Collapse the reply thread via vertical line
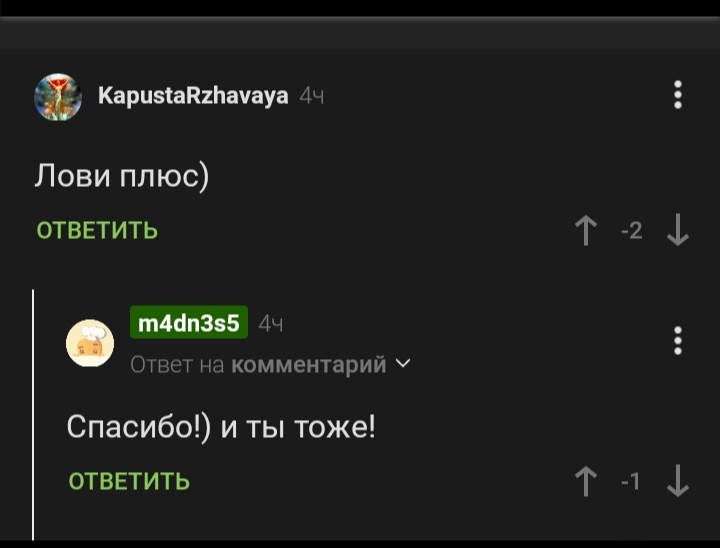The height and width of the screenshot is (548, 720). coord(34,415)
